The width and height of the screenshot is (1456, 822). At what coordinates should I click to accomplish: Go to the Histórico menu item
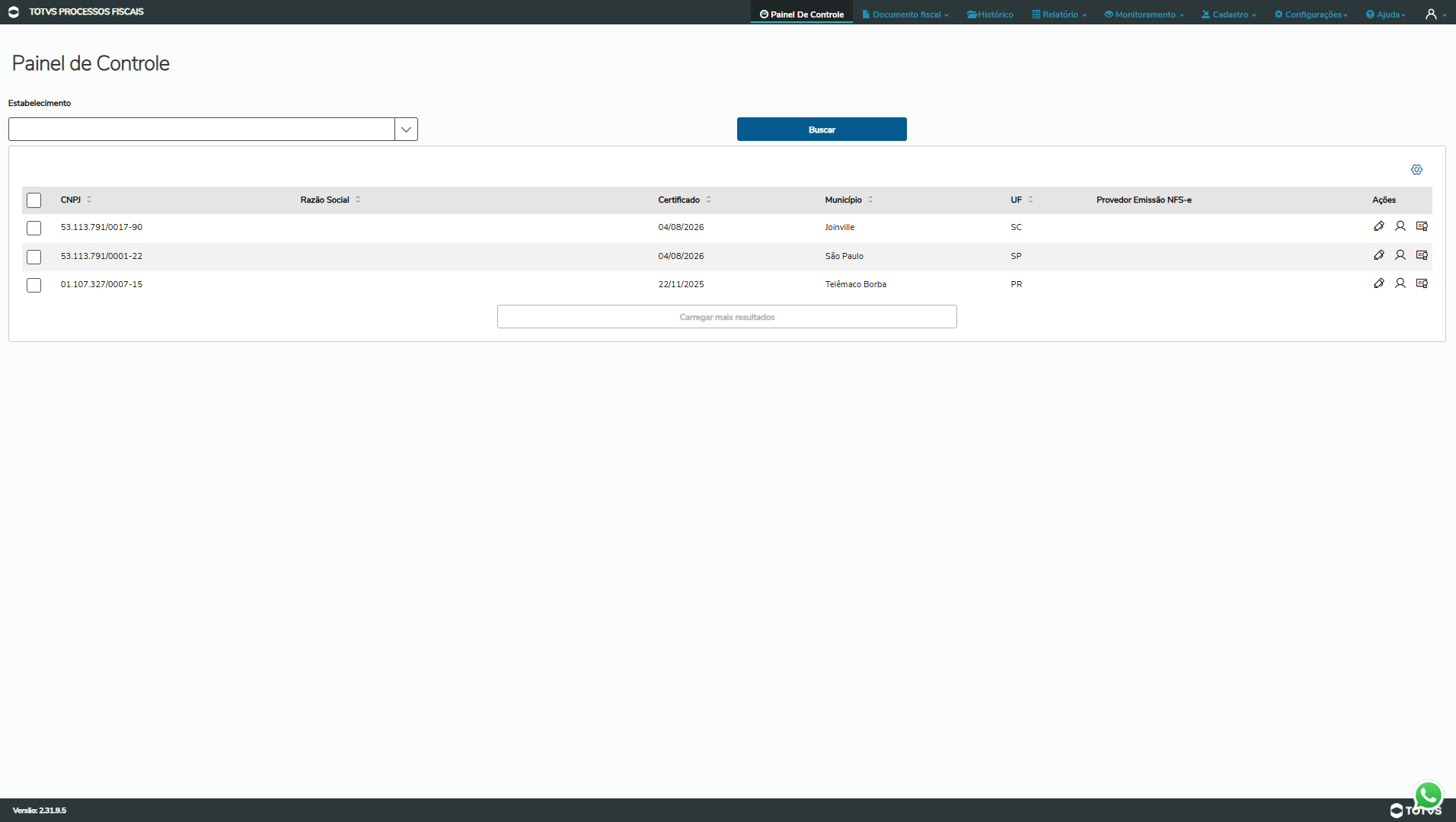990,14
